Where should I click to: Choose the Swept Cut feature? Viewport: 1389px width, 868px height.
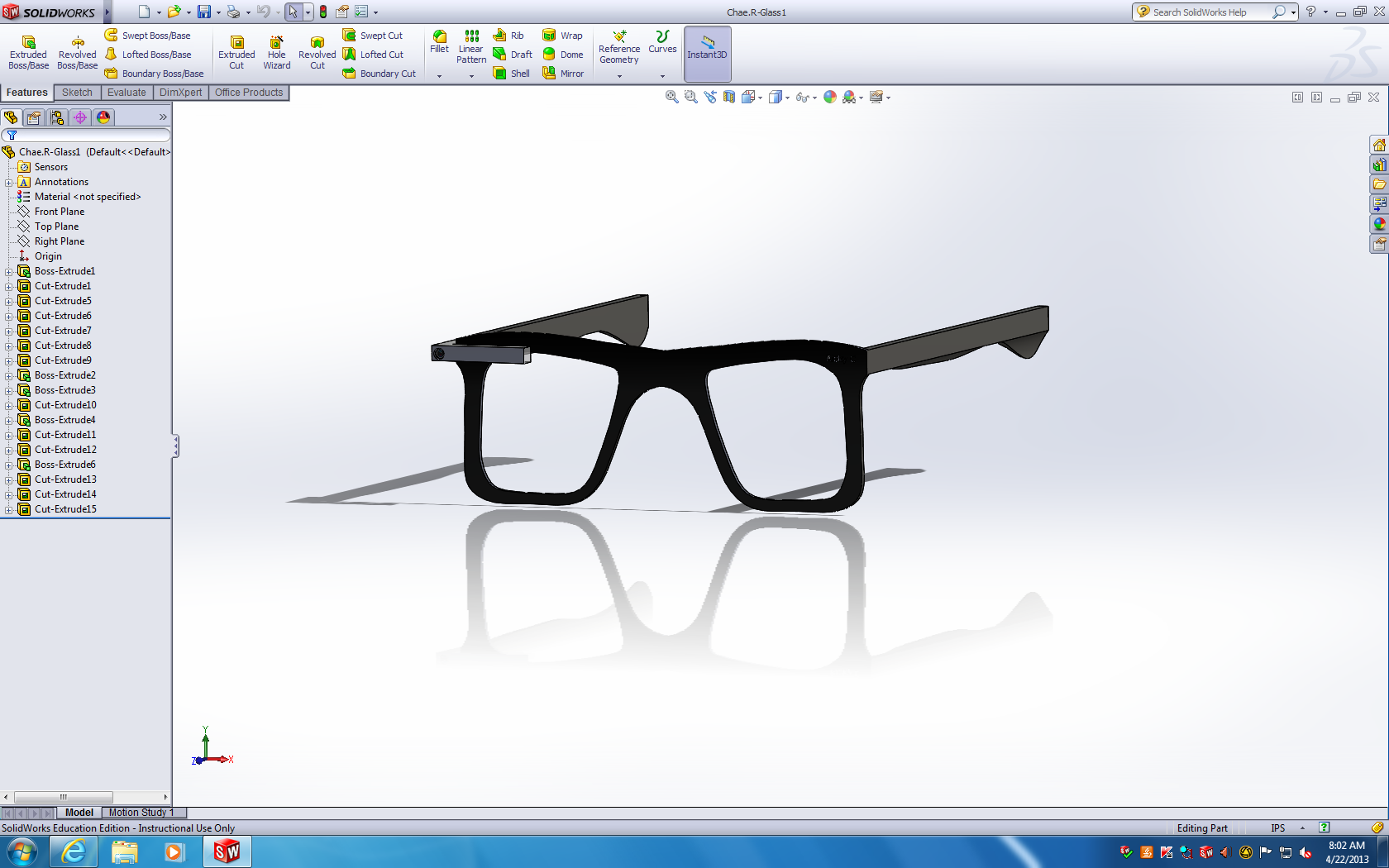(x=373, y=36)
